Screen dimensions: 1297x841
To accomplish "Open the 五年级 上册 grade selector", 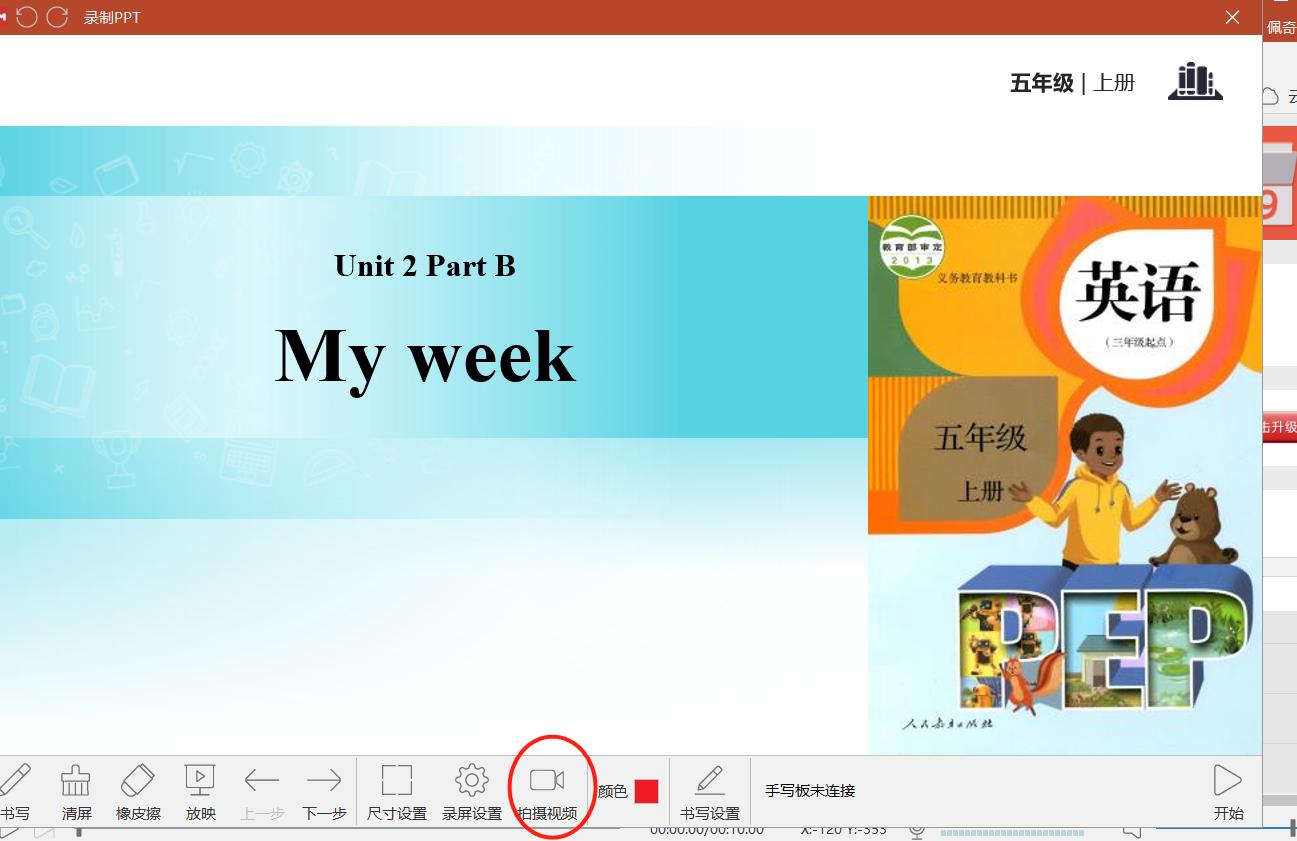I will [1073, 83].
